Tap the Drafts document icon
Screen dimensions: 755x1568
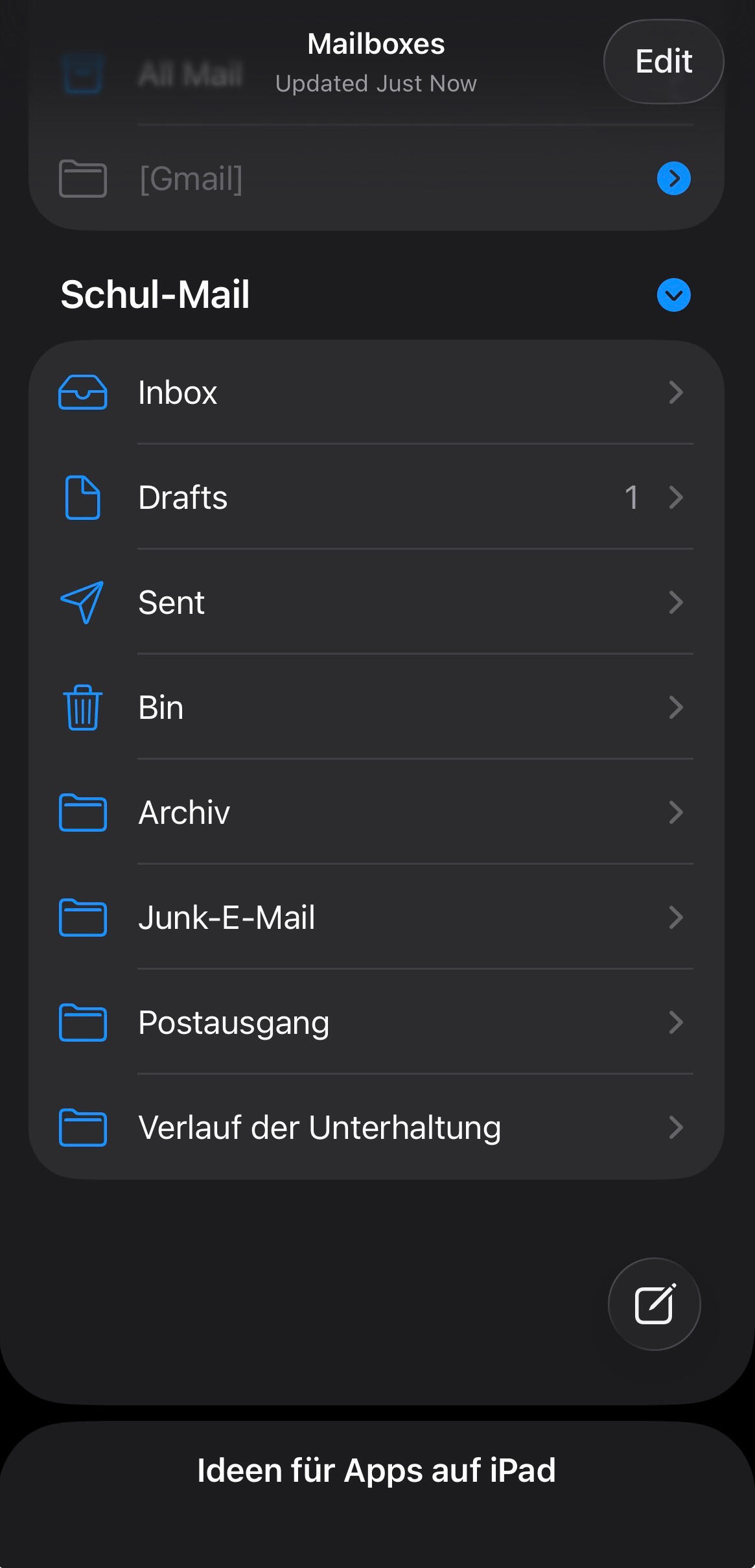coord(82,498)
